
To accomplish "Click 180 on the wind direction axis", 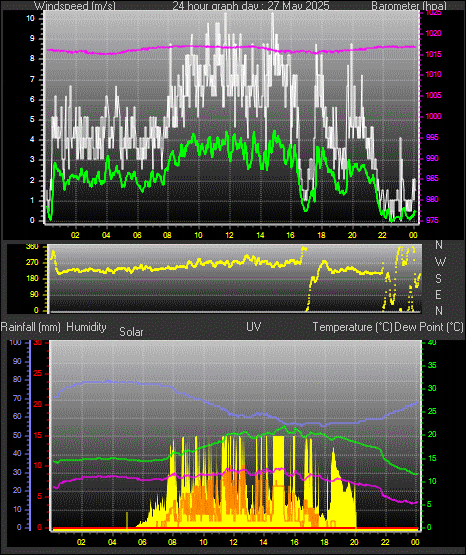I will pyautogui.click(x=32, y=279).
